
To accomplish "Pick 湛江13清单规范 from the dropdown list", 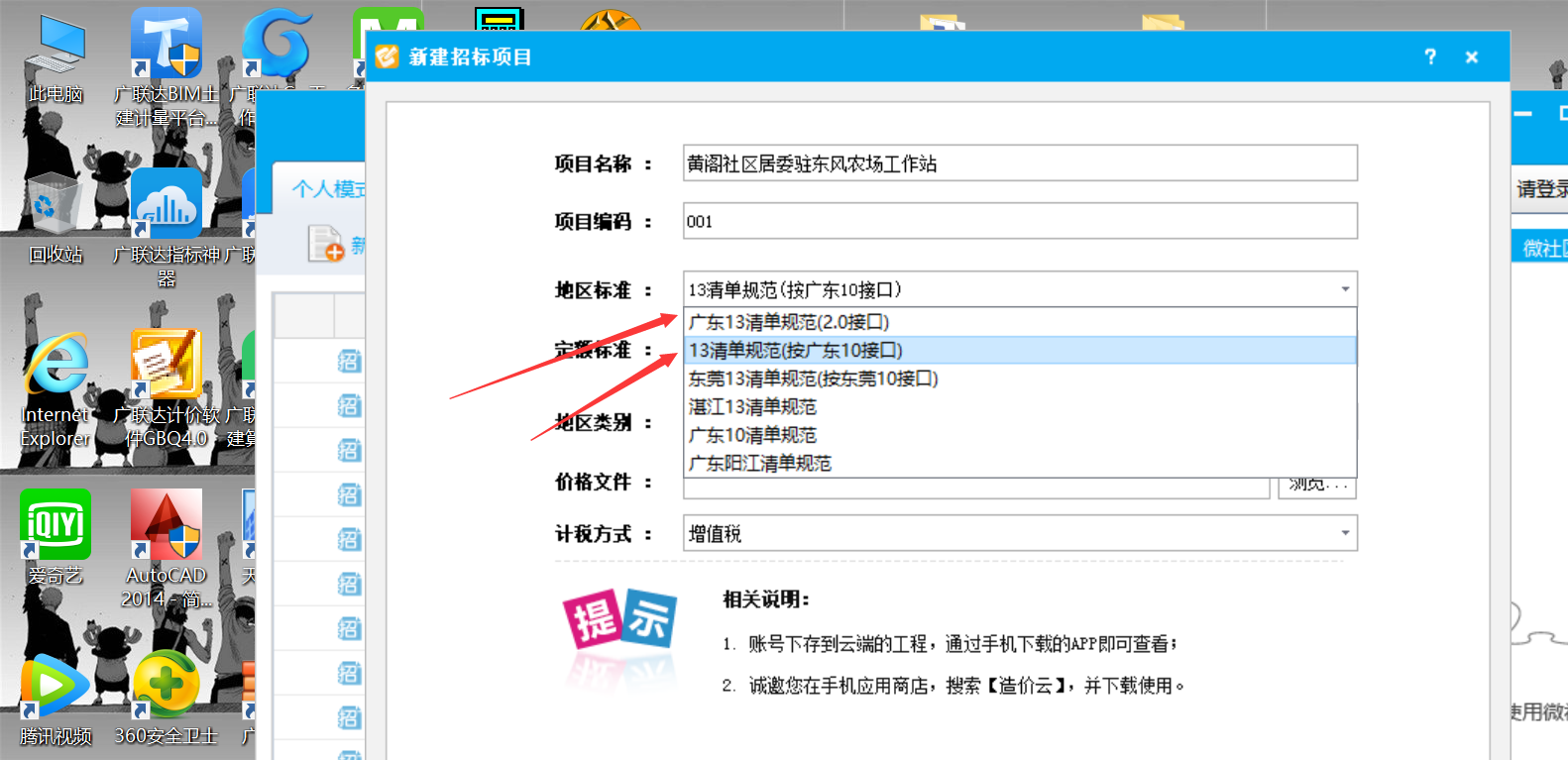I will tap(1020, 406).
